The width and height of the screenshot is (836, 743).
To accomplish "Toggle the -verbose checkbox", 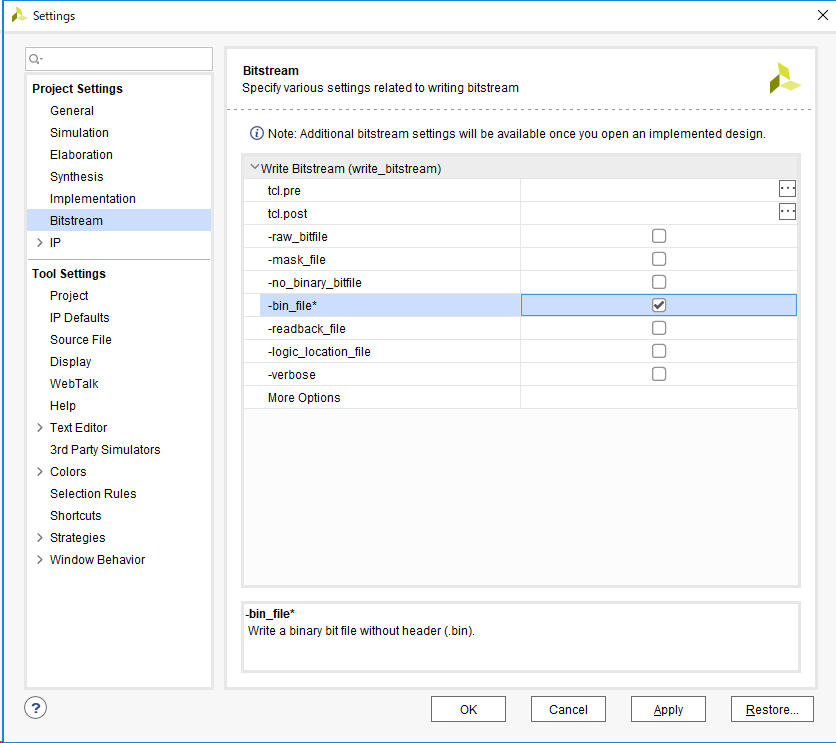I will point(659,374).
